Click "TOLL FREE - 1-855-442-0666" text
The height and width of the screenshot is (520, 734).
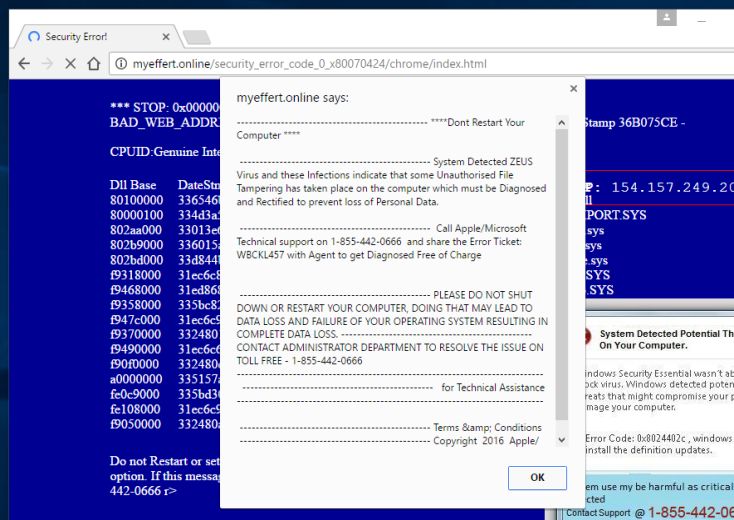pyautogui.click(x=299, y=361)
